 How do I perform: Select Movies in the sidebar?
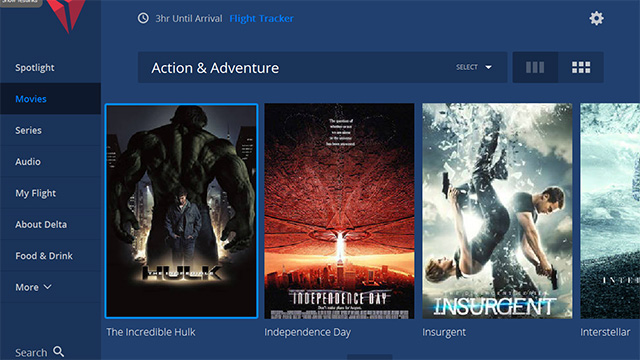(31, 99)
